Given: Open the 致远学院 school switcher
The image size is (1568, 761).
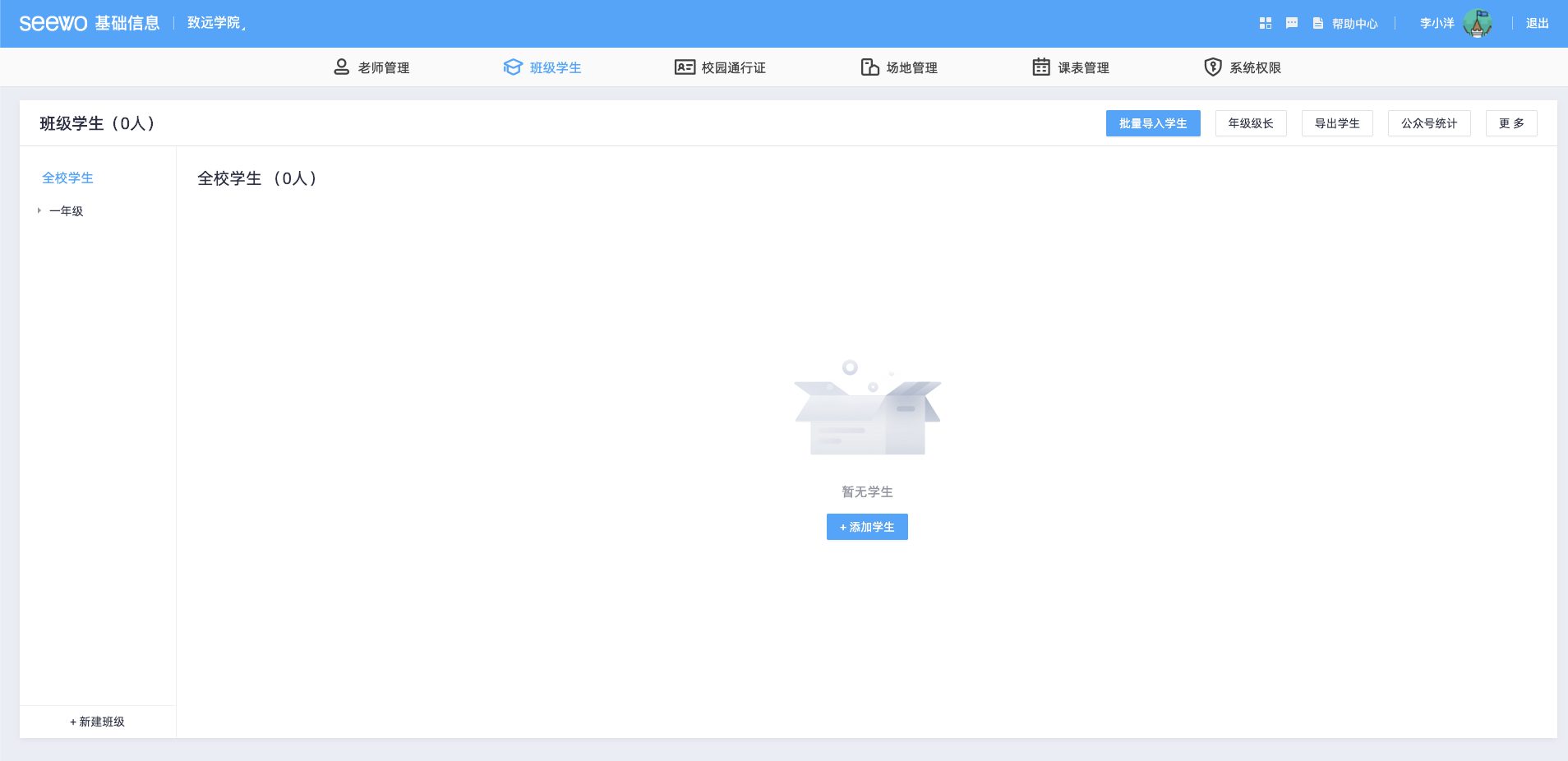Looking at the screenshot, I should click(x=216, y=23).
